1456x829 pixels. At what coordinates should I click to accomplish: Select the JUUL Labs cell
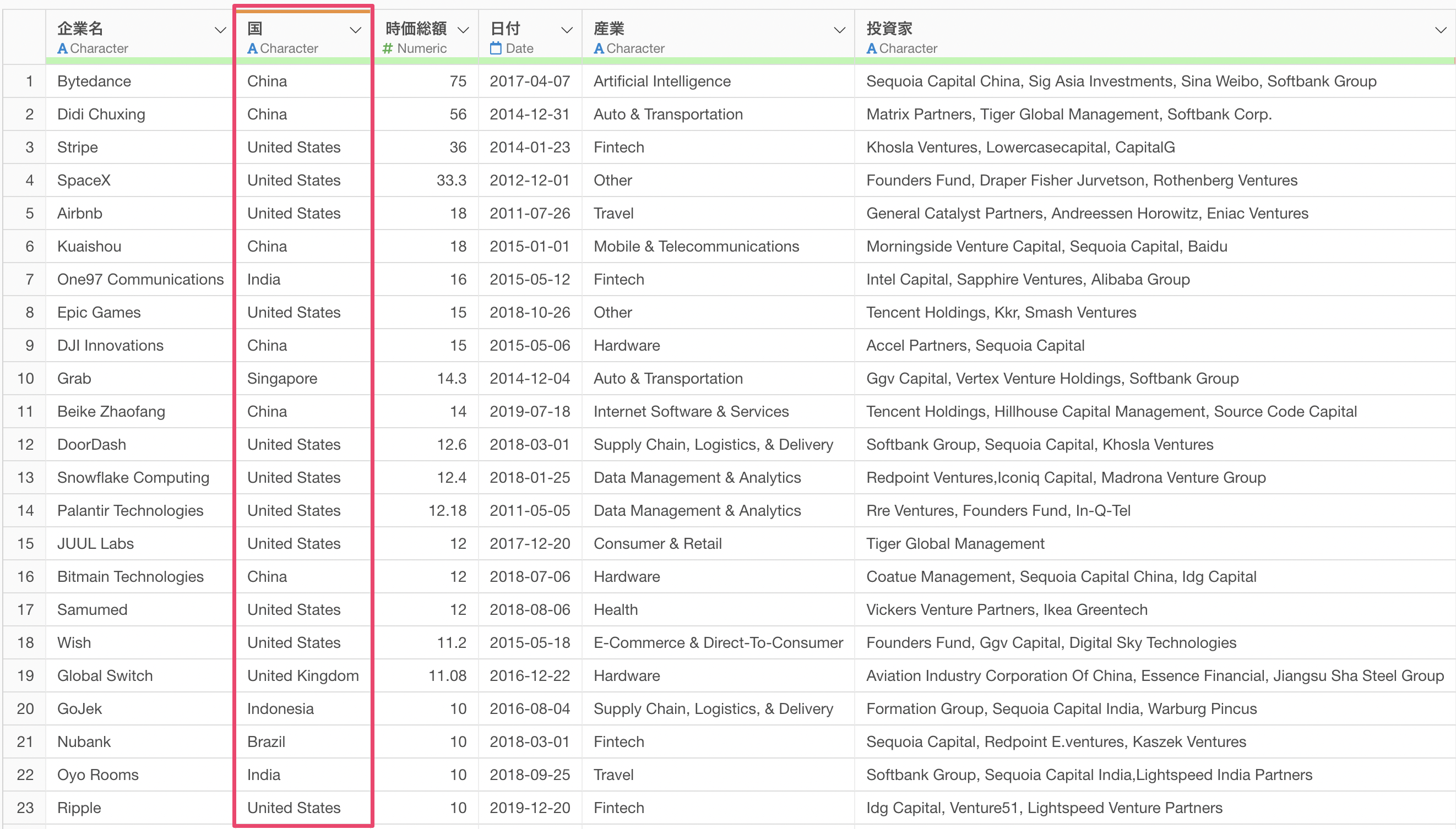[x=139, y=544]
